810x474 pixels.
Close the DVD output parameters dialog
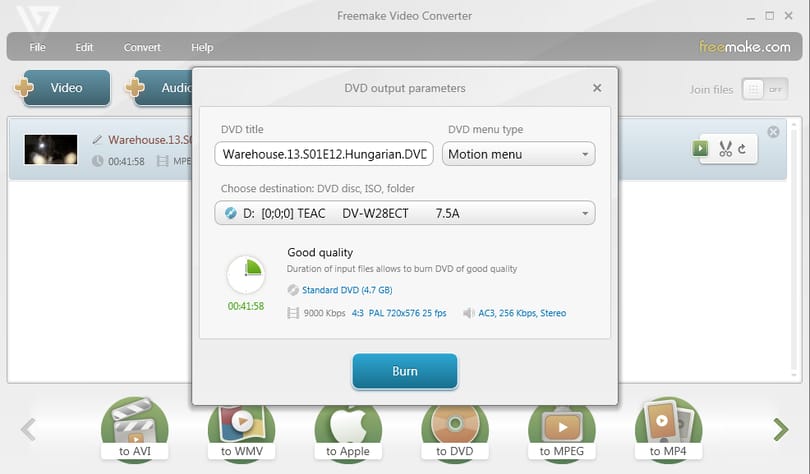coord(597,88)
